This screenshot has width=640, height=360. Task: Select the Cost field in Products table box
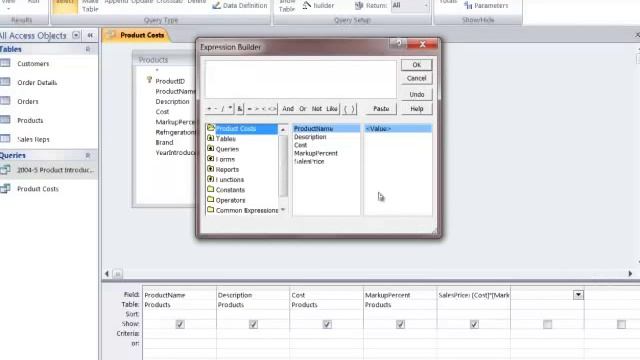162,111
